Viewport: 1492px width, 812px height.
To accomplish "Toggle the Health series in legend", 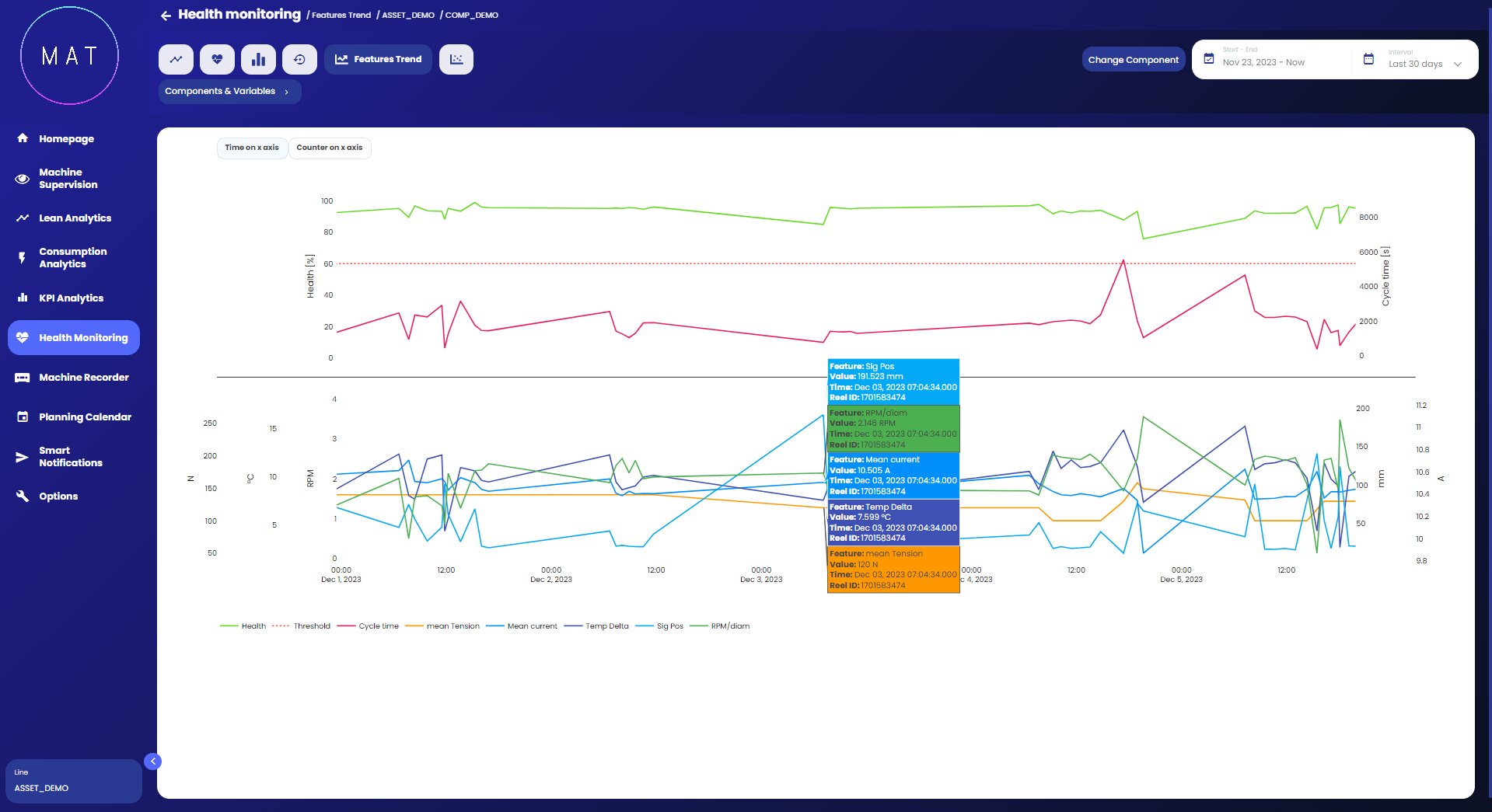I will [x=243, y=626].
